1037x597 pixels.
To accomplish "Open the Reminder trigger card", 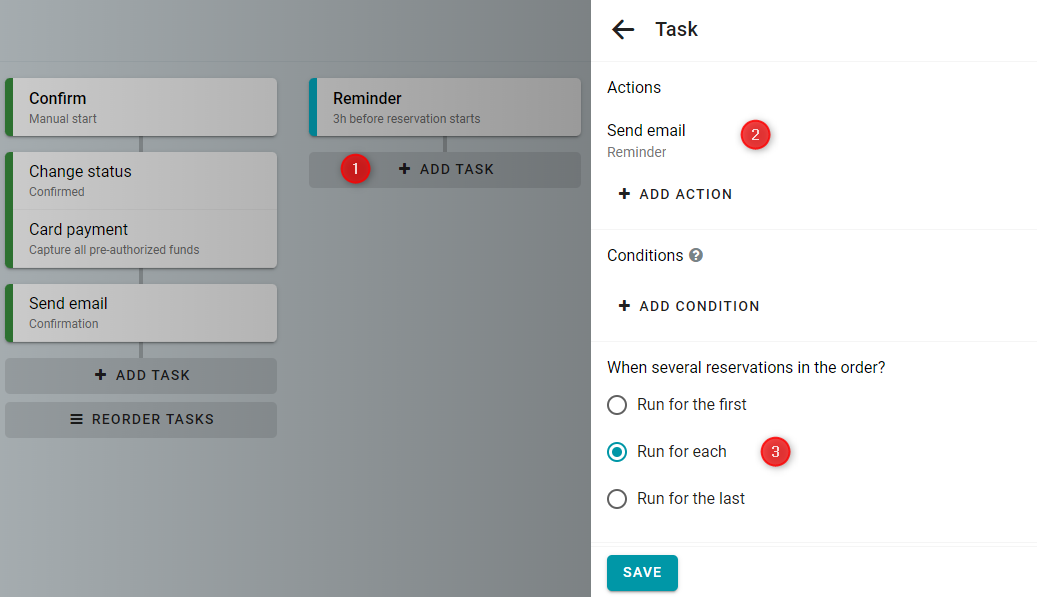I will (x=445, y=107).
